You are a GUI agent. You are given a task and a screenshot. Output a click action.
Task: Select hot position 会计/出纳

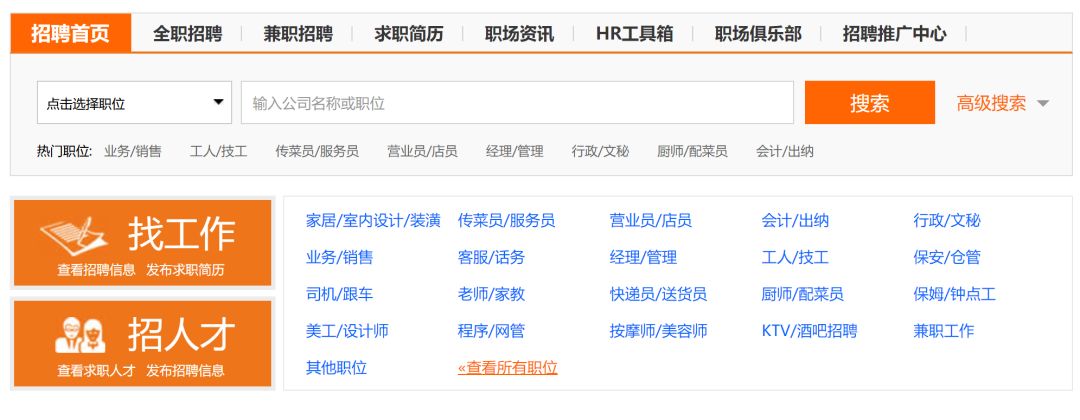[785, 151]
